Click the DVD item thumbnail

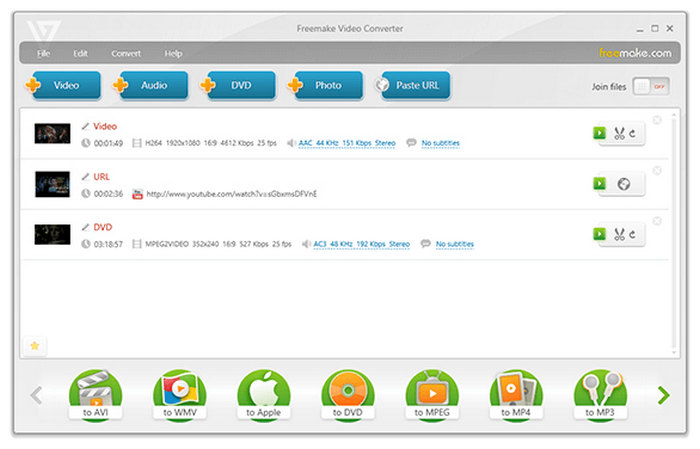coord(52,234)
